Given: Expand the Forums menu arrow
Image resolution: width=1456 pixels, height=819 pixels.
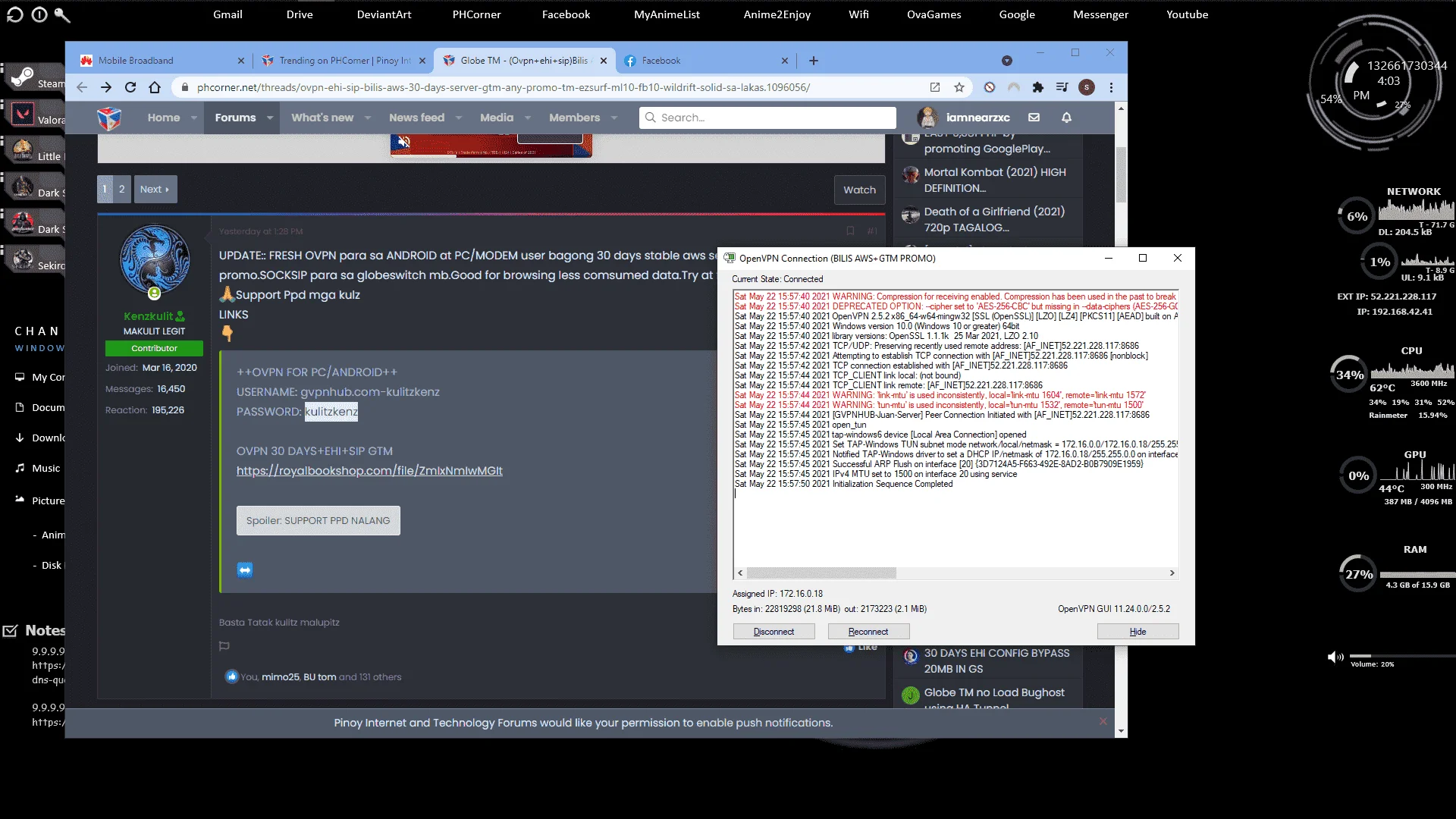Looking at the screenshot, I should (270, 118).
